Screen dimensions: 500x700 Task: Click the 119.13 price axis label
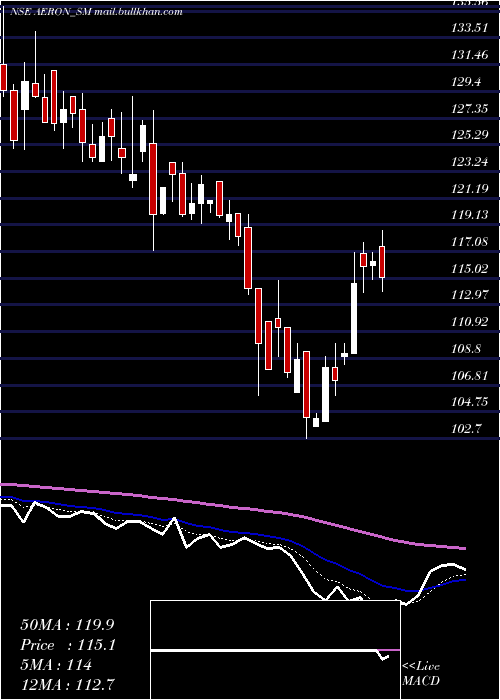coord(470,215)
